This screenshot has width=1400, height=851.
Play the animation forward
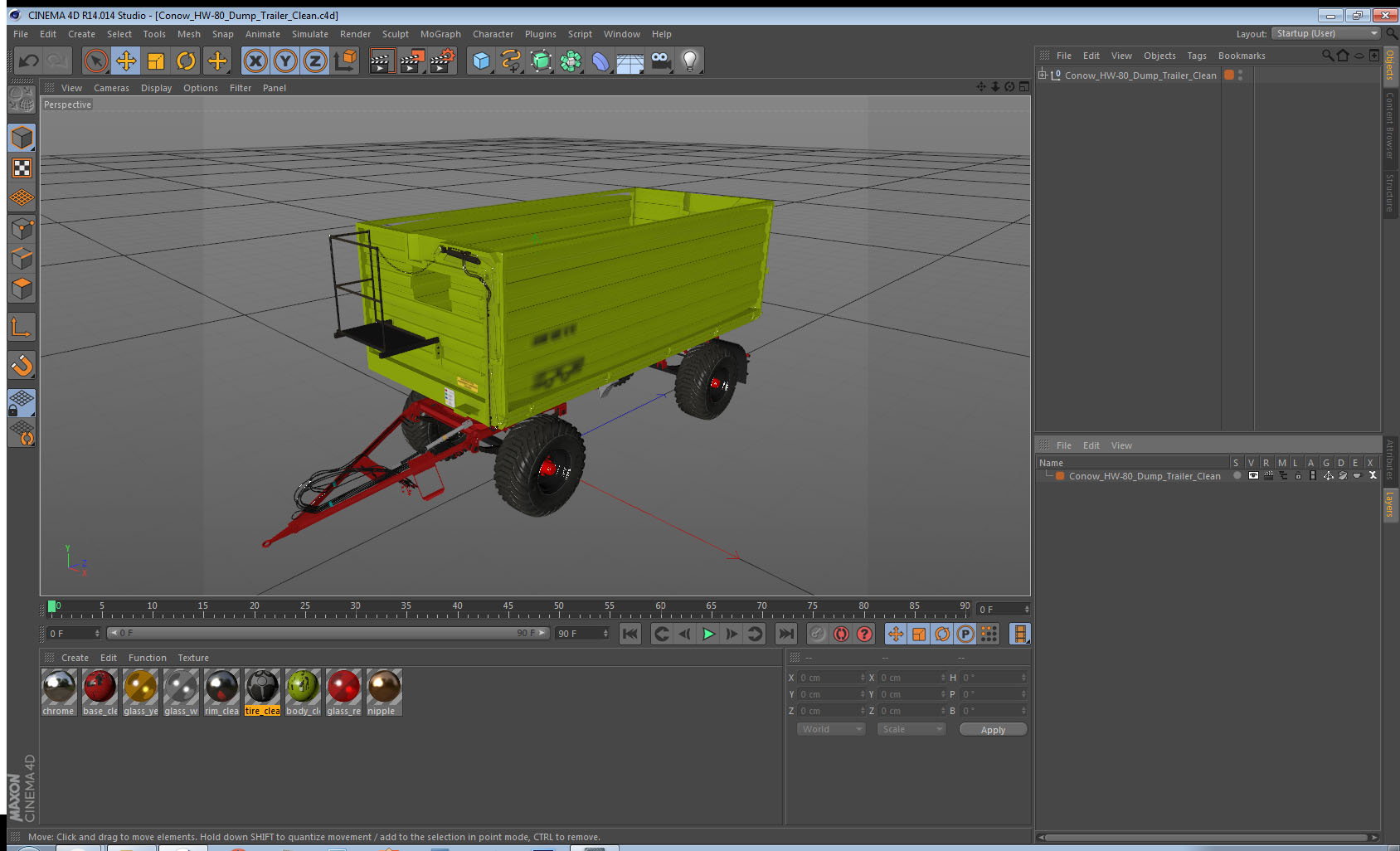coord(708,634)
